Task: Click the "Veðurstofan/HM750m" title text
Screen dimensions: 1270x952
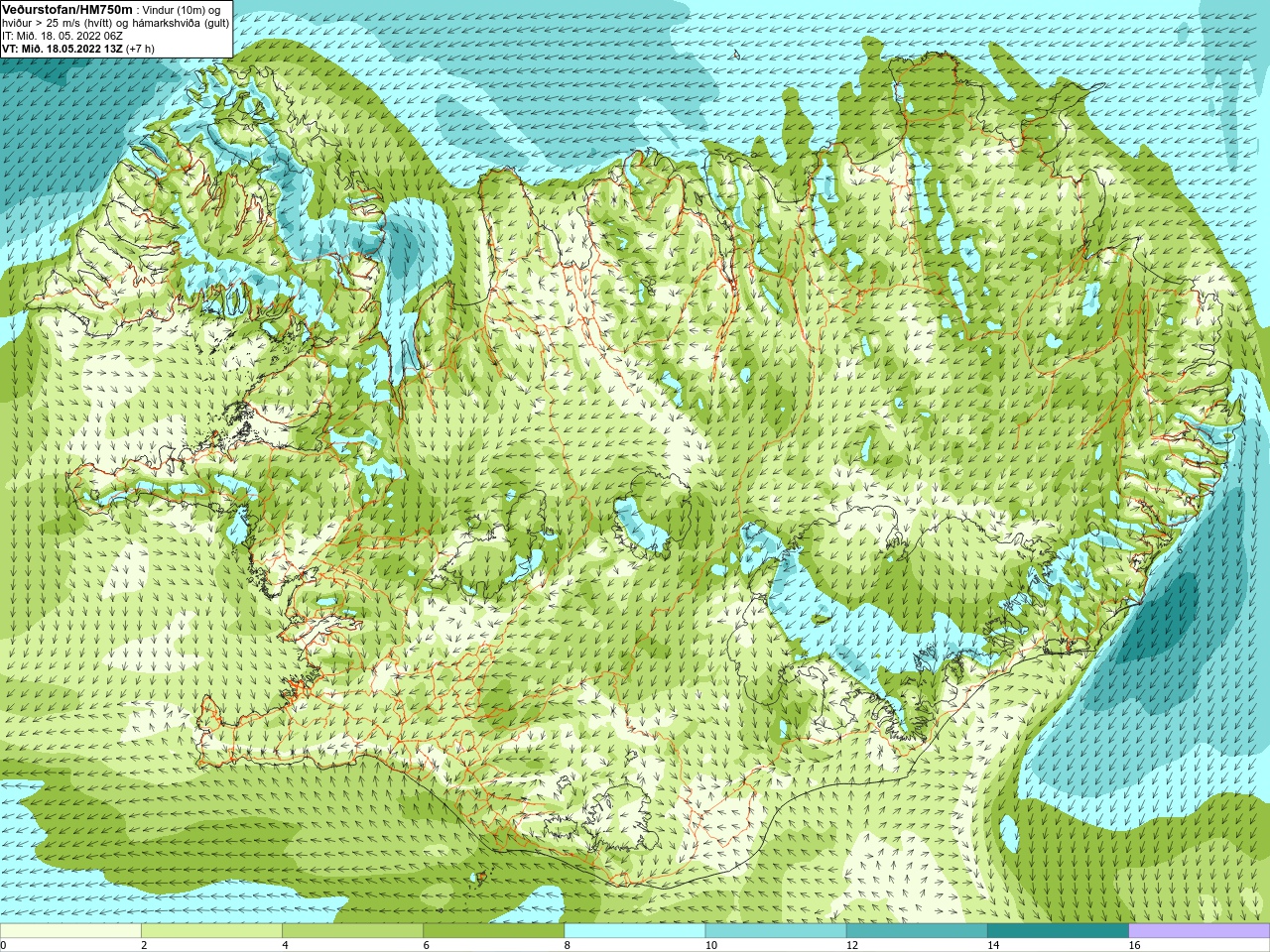Action: [67, 9]
